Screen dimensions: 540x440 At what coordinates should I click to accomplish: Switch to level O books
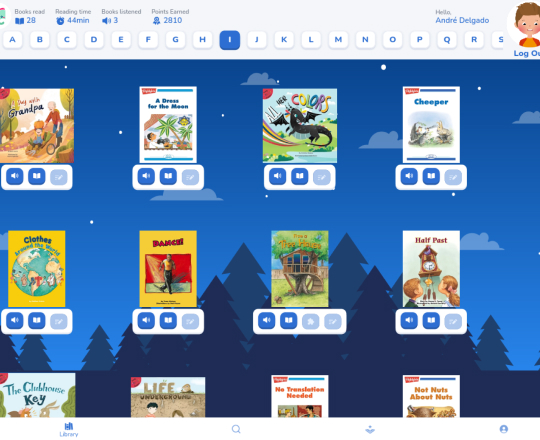393,40
